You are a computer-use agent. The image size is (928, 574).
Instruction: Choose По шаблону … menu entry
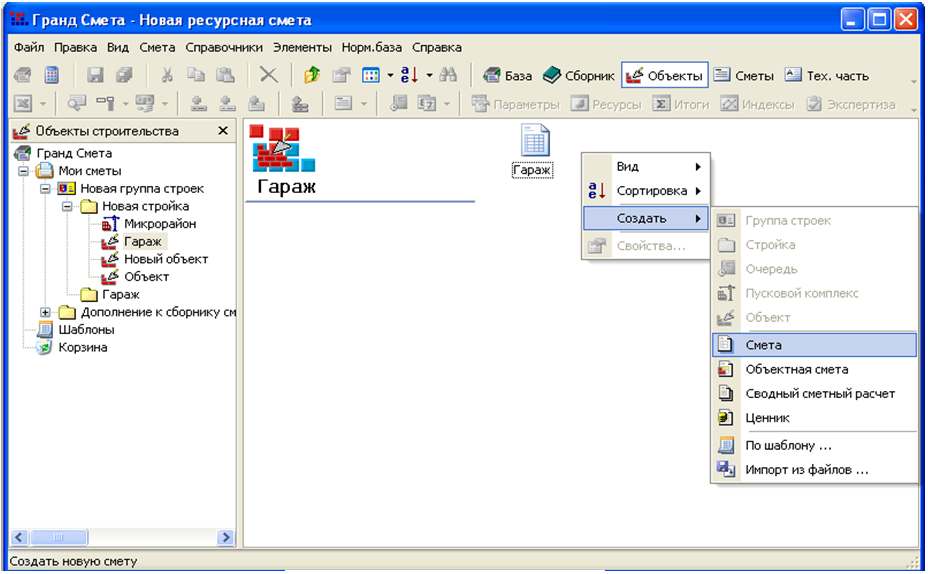[814, 446]
